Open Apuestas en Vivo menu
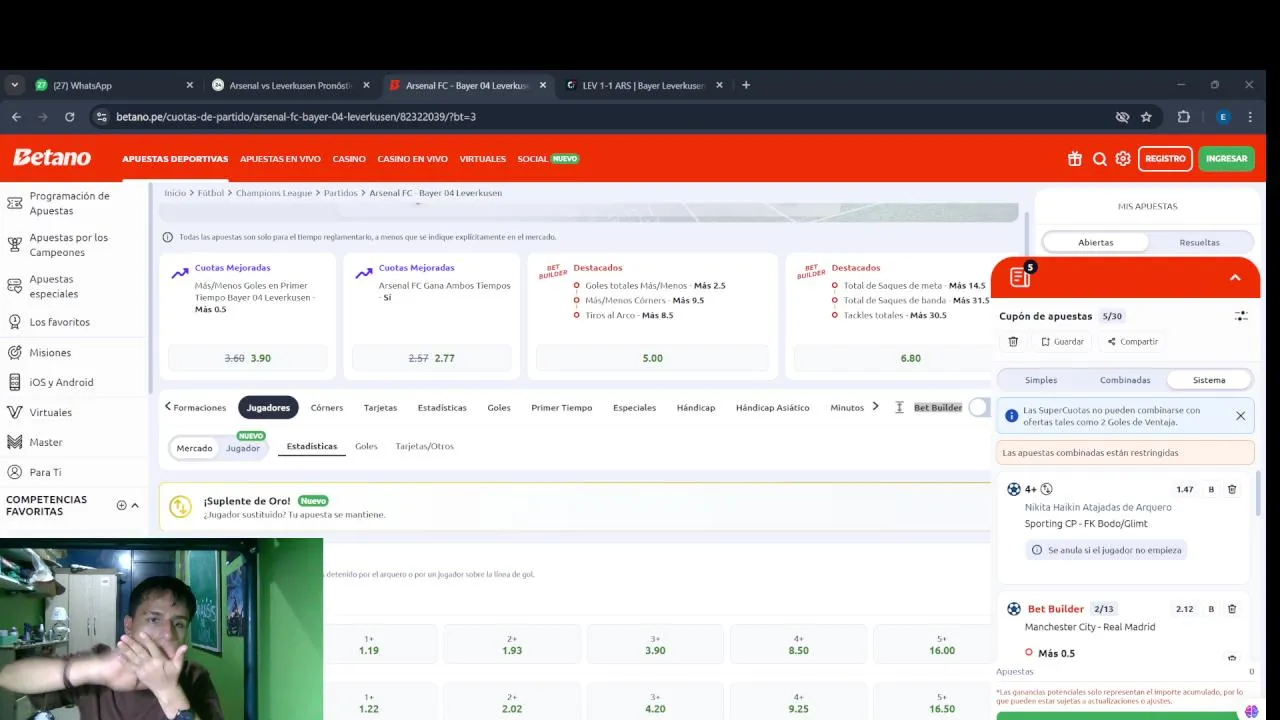The image size is (1280, 720). coord(280,159)
